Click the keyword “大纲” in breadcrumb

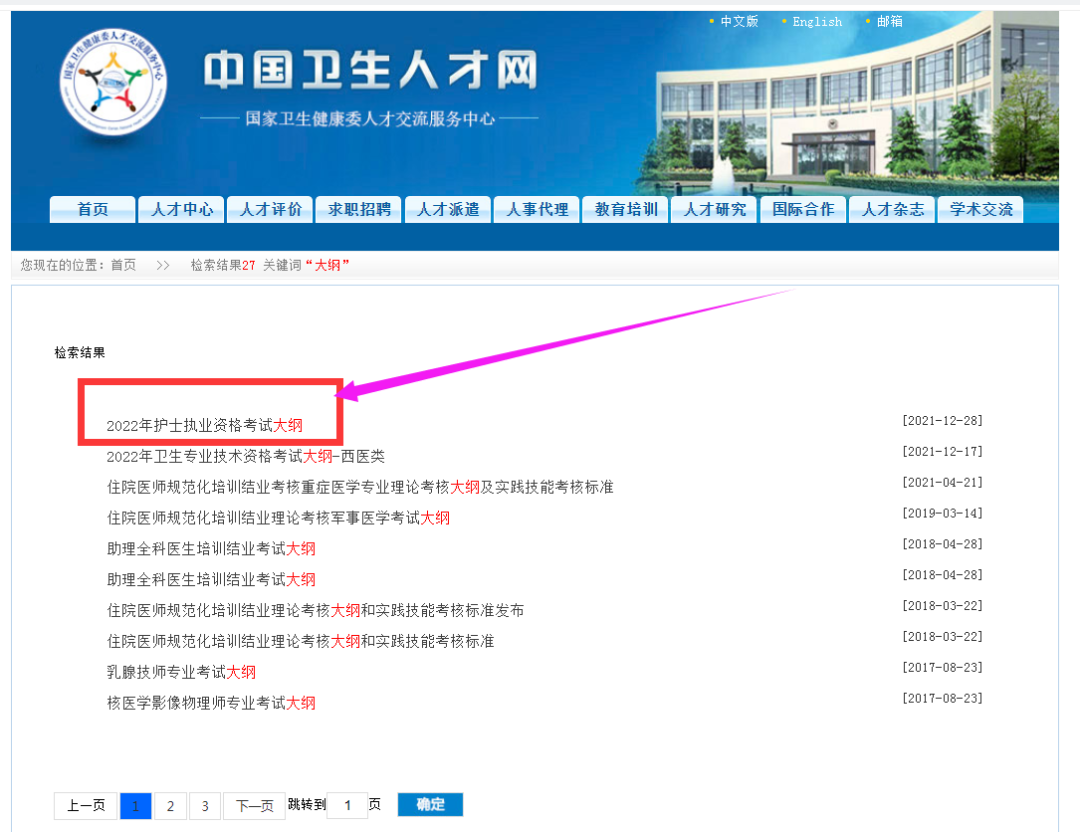pyautogui.click(x=328, y=265)
